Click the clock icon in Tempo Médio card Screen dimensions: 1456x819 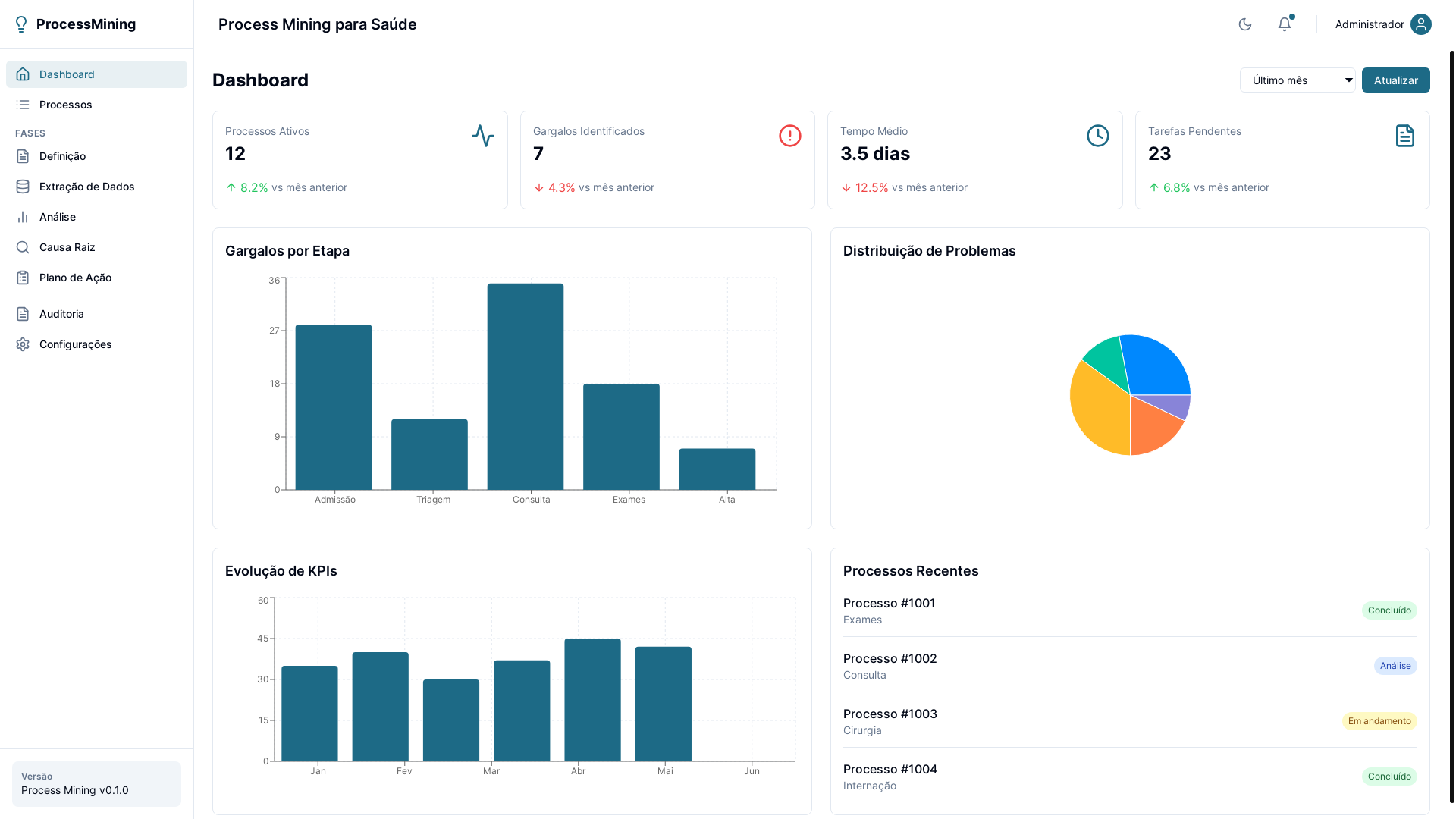(x=1098, y=136)
